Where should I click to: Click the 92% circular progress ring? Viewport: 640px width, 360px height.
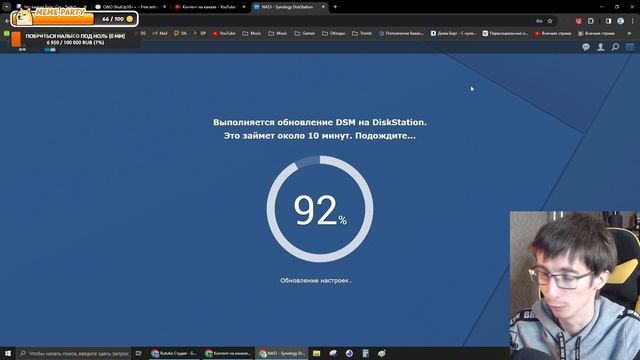pyautogui.click(x=320, y=209)
